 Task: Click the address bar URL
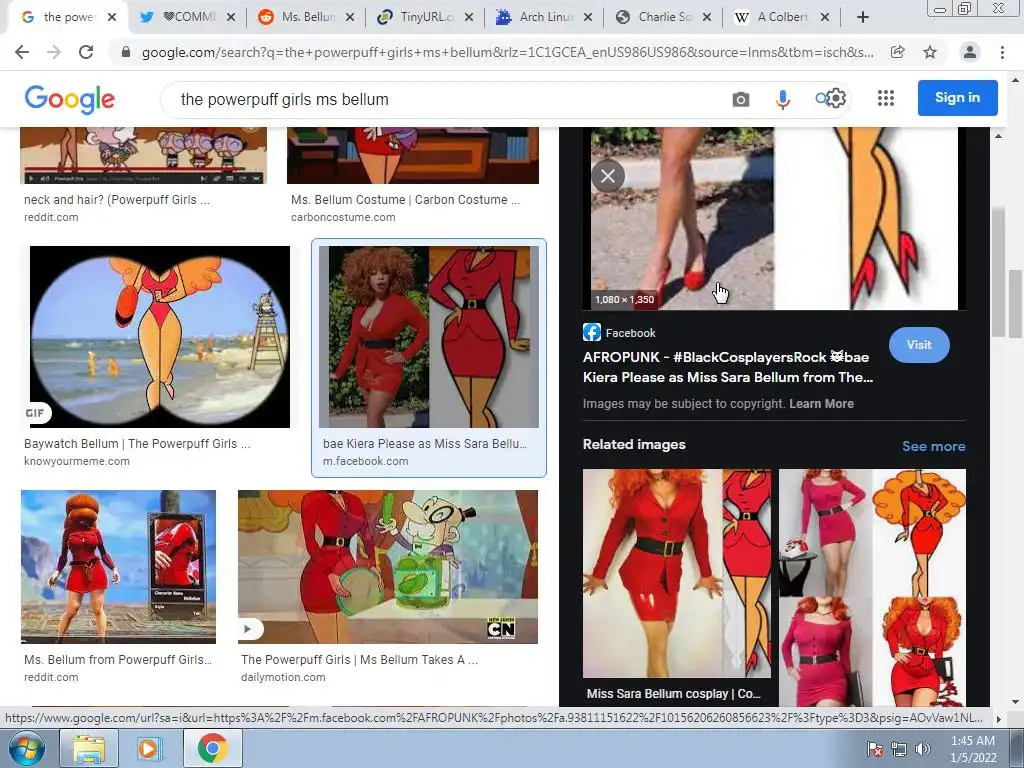507,52
